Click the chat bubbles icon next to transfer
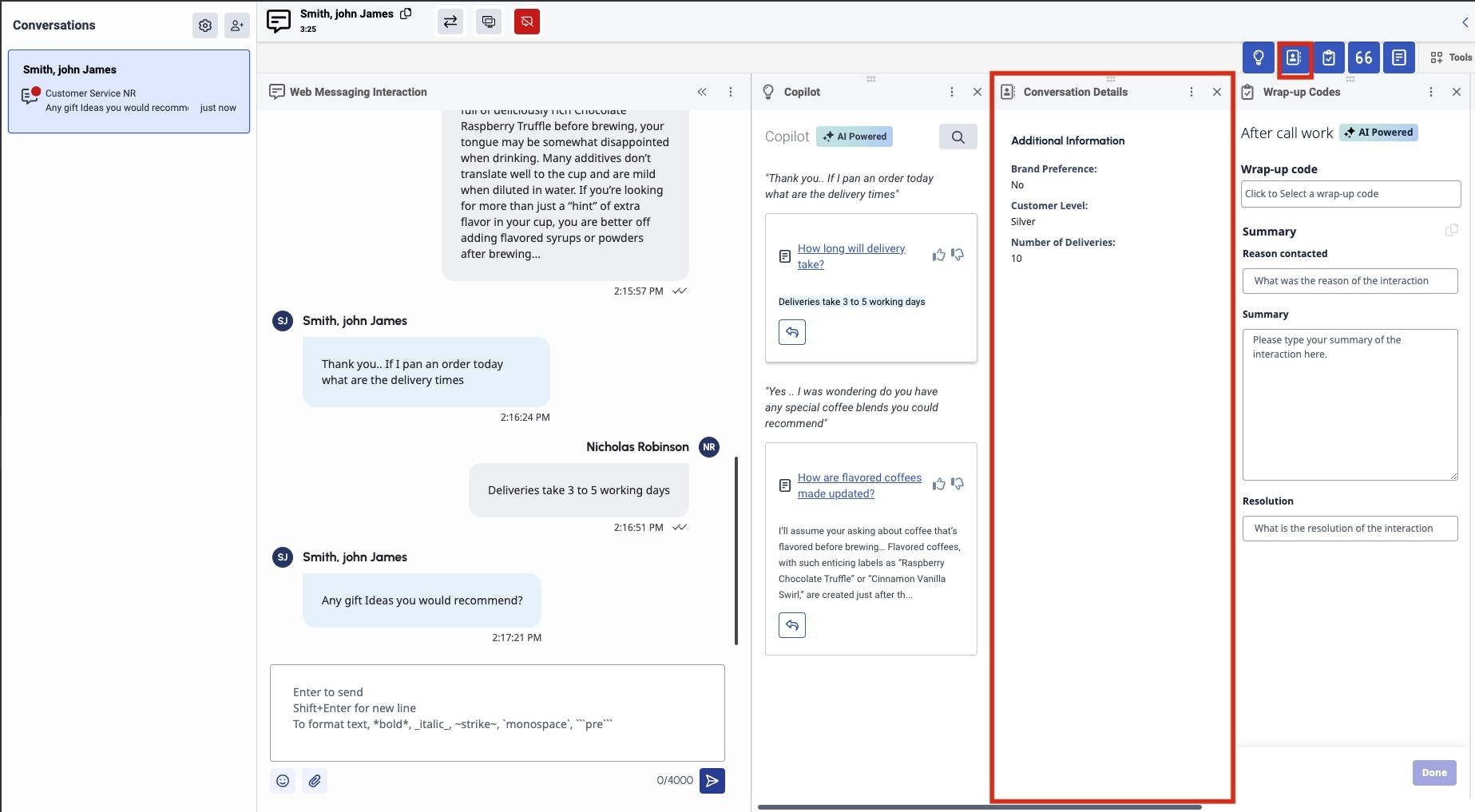1475x812 pixels. pyautogui.click(x=489, y=22)
